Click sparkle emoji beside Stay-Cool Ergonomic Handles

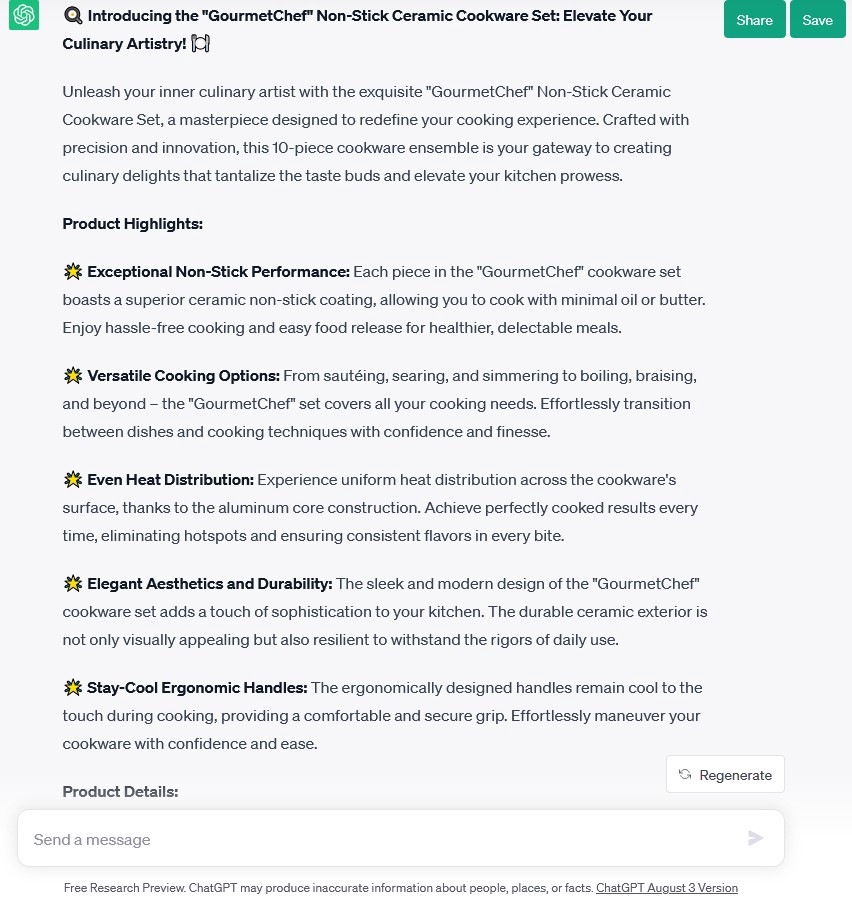click(x=72, y=688)
